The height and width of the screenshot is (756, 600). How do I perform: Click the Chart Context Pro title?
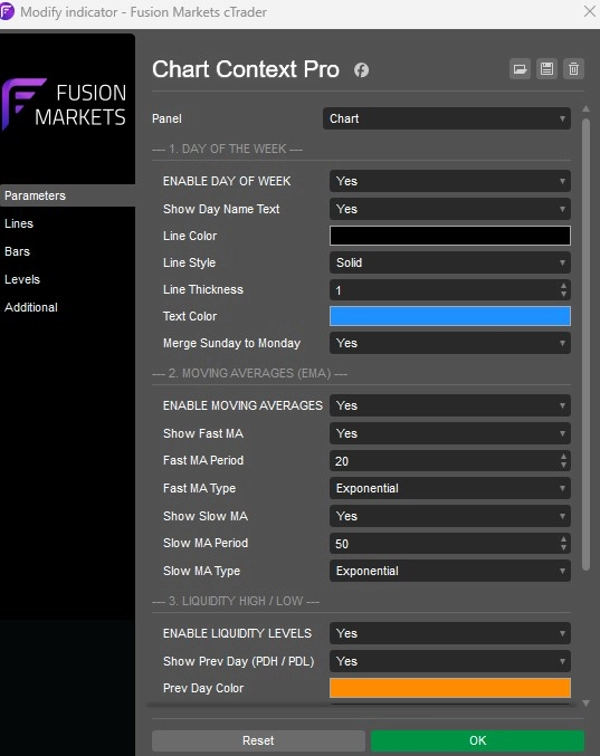click(246, 69)
